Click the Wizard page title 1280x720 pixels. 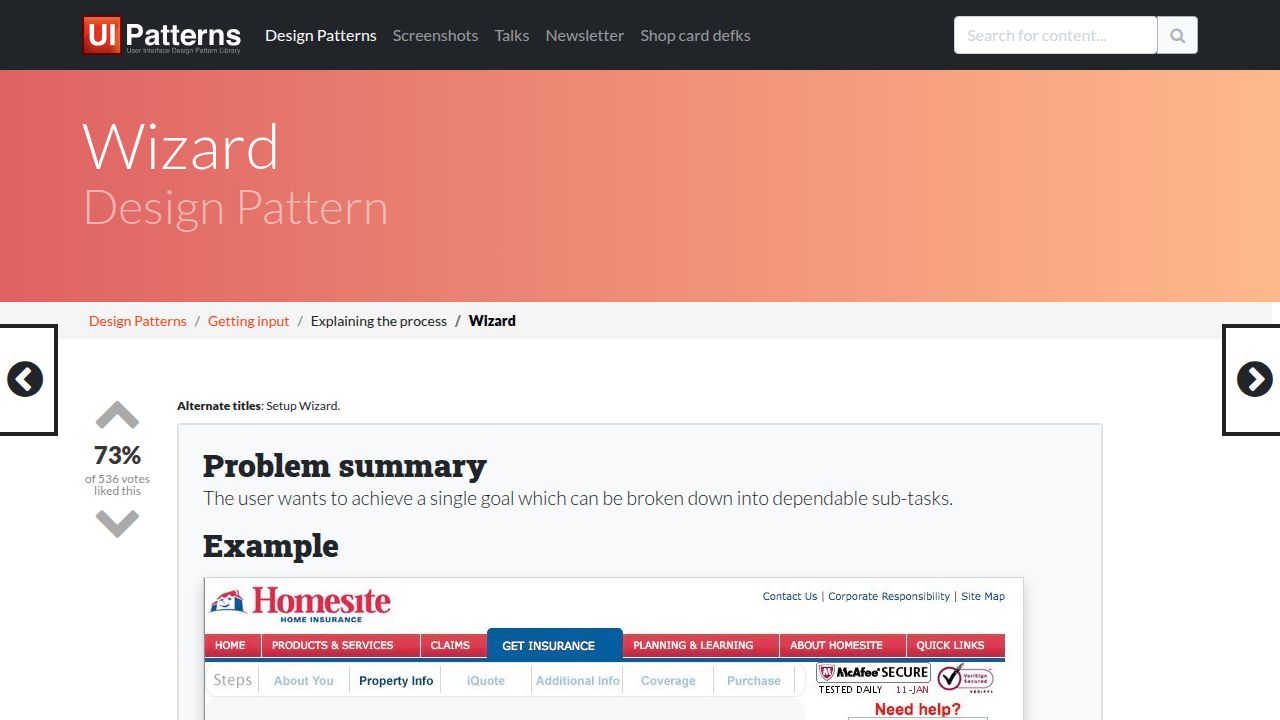pyautogui.click(x=181, y=146)
